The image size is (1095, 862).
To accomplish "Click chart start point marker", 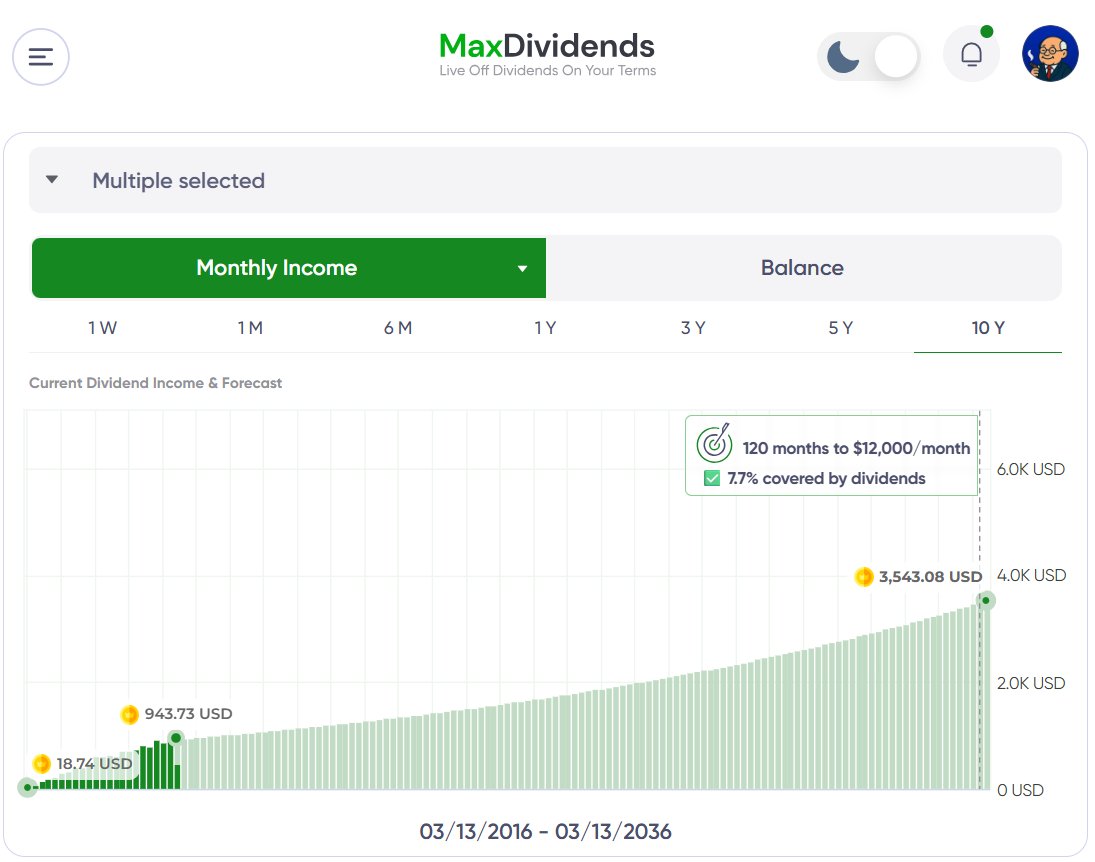I will pyautogui.click(x=27, y=788).
